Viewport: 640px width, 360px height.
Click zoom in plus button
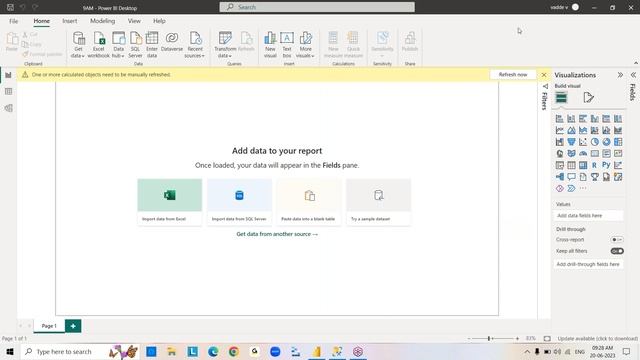click(517, 338)
